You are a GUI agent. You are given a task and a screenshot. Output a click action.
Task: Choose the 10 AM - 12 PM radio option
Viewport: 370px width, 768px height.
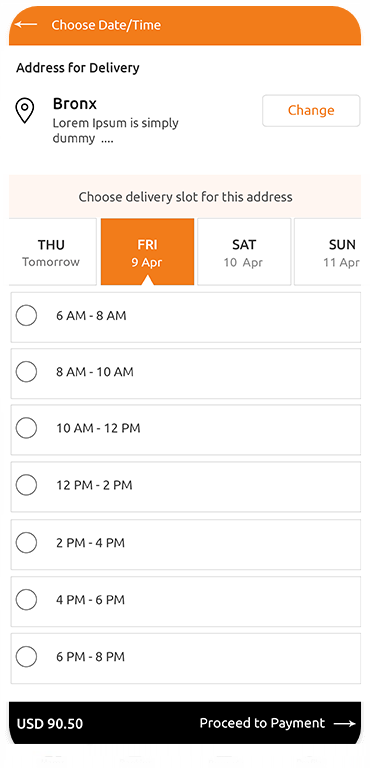pyautogui.click(x=26, y=428)
